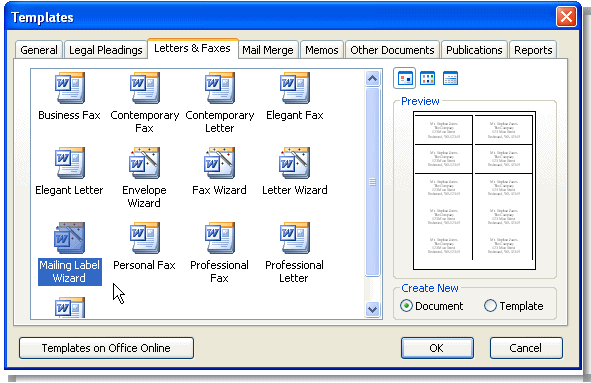Click the Contemporary Fax text label
Viewport: 591px width, 383px height.
tap(145, 121)
